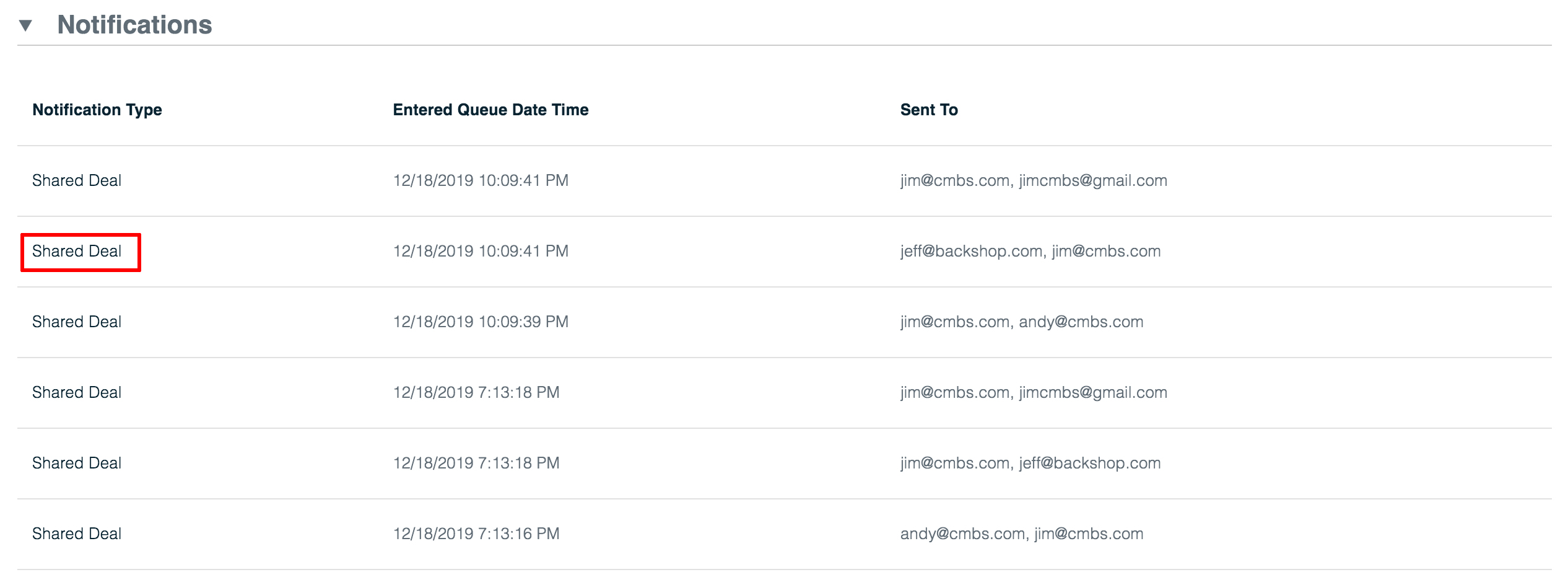The width and height of the screenshot is (1568, 585).
Task: Click second row's 10:09:41 PM timestamp
Action: coord(481,251)
